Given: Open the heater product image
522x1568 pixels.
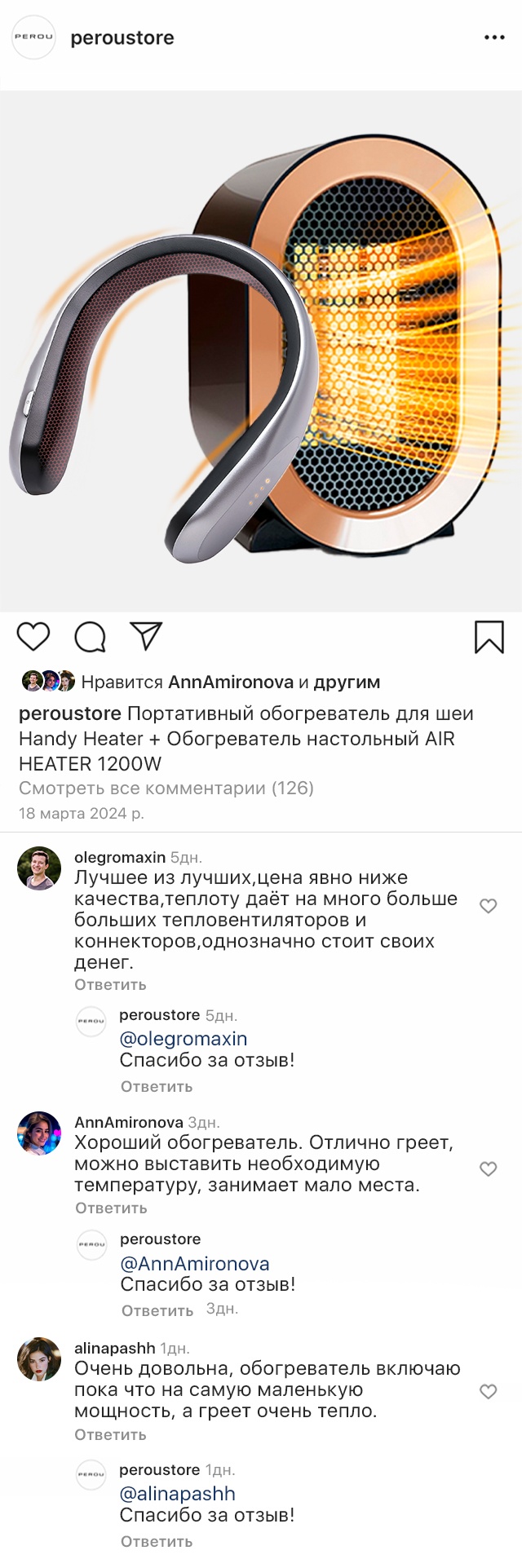Looking at the screenshot, I should pos(261,351).
